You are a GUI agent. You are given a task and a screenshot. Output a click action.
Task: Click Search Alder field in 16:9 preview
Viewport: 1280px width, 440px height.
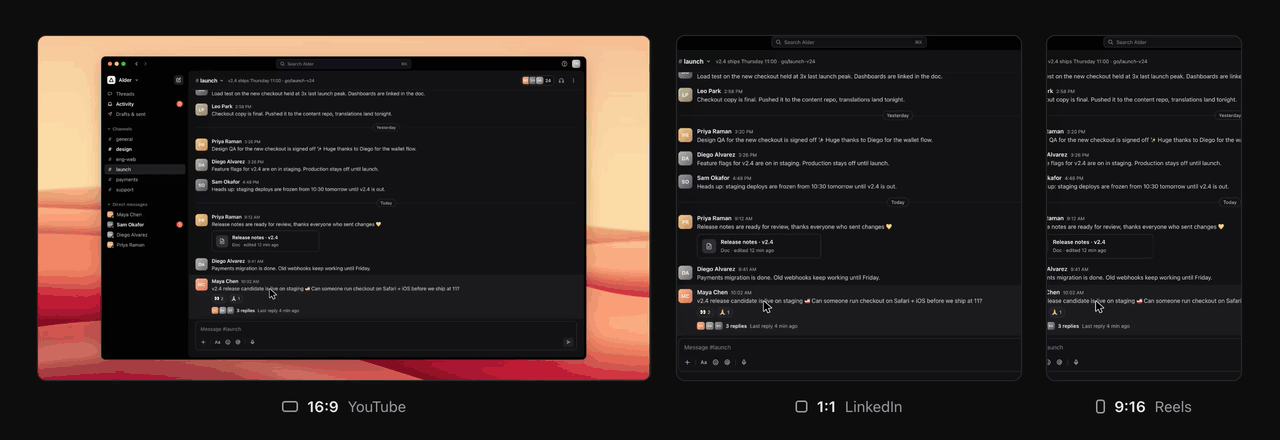(x=343, y=63)
